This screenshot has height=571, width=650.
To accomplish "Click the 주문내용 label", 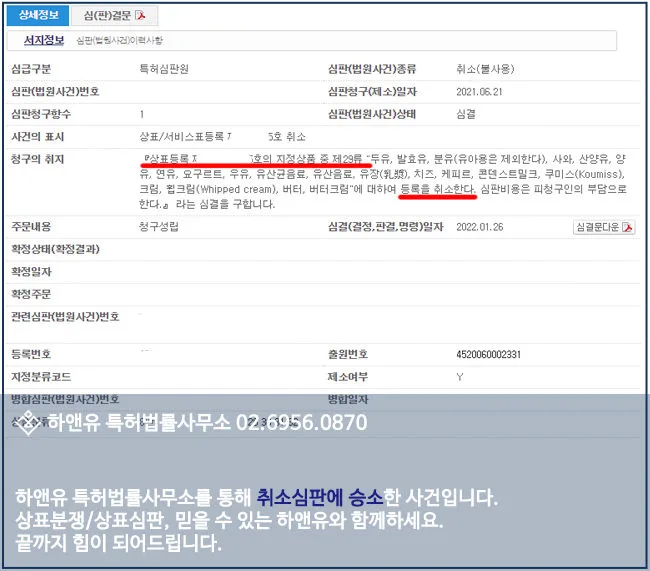I will point(31,227).
